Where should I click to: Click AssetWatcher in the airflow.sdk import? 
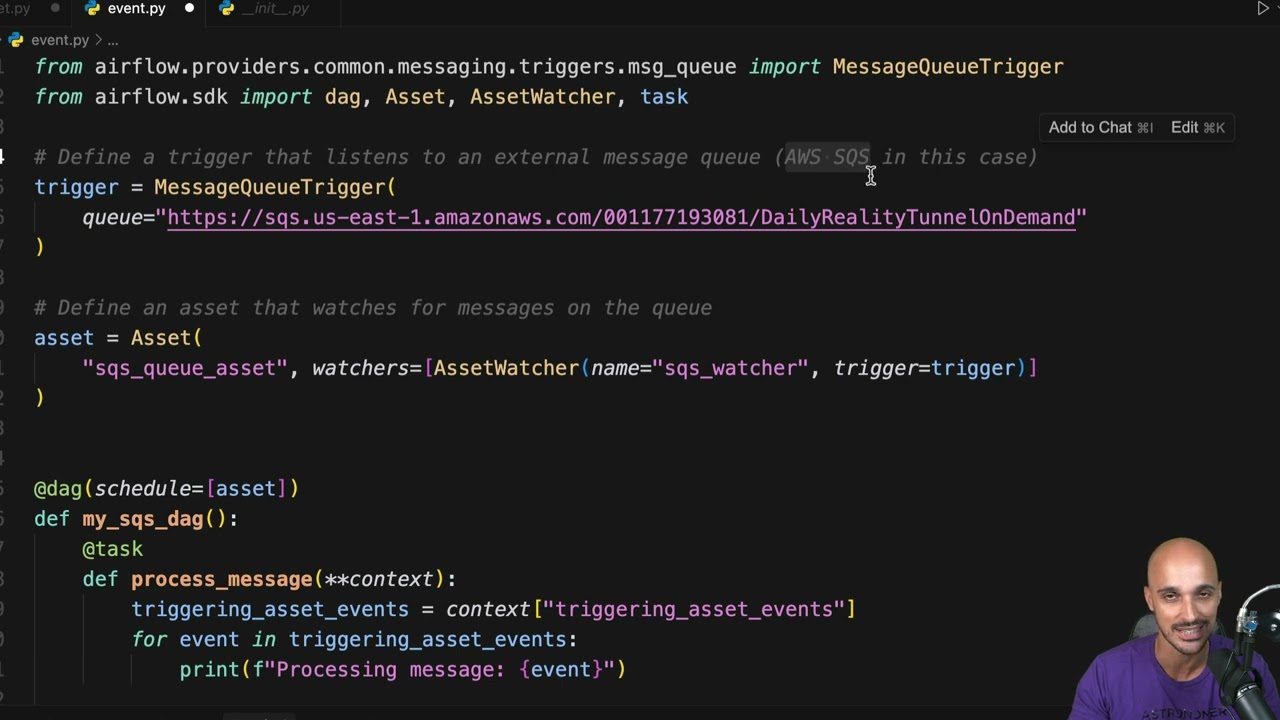(x=543, y=97)
